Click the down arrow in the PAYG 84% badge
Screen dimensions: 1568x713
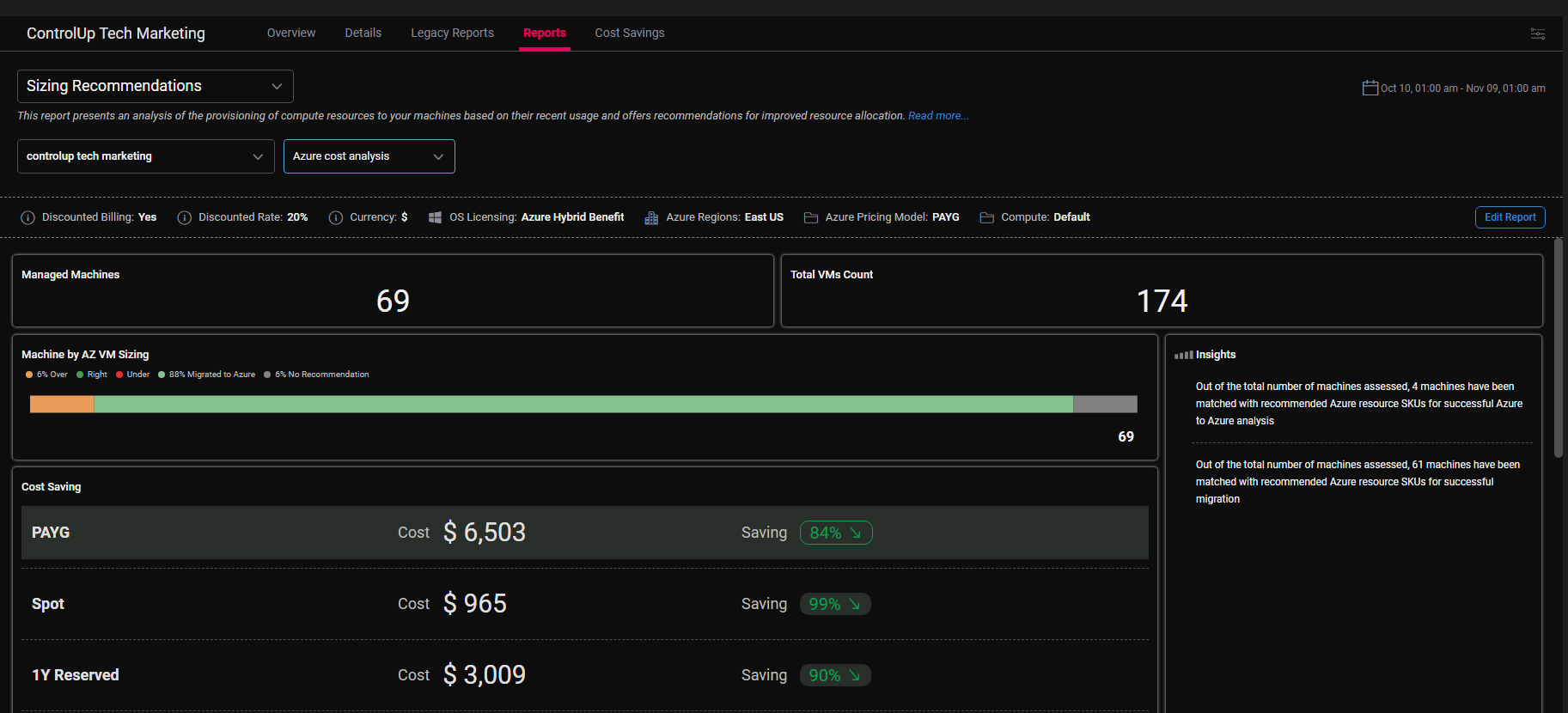coord(856,533)
